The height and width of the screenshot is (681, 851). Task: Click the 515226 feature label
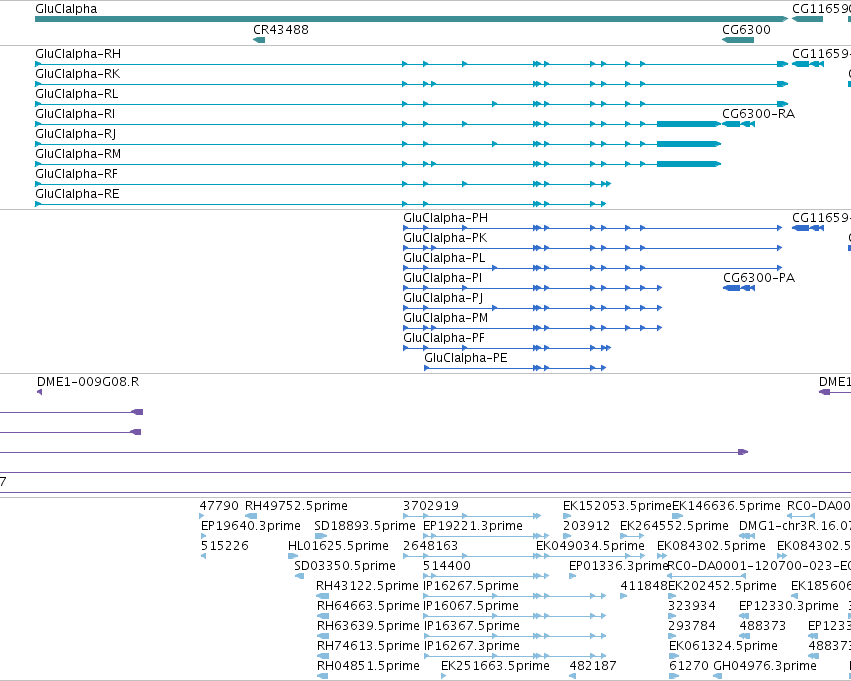[x=224, y=546]
